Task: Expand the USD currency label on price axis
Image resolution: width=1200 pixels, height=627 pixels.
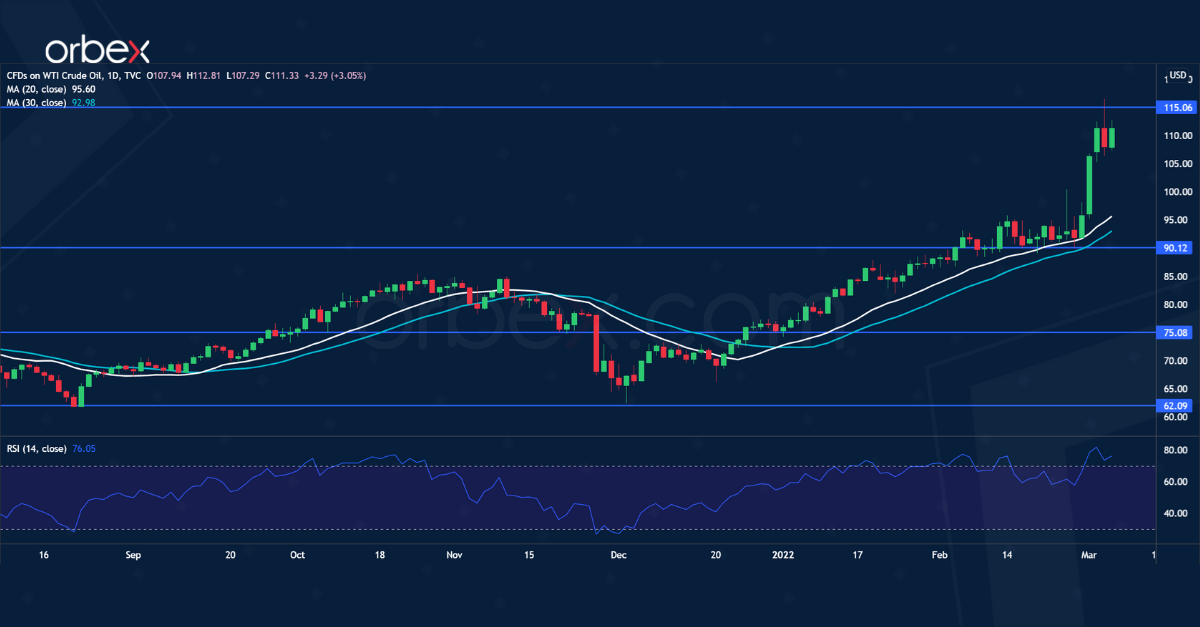Action: click(1176, 74)
